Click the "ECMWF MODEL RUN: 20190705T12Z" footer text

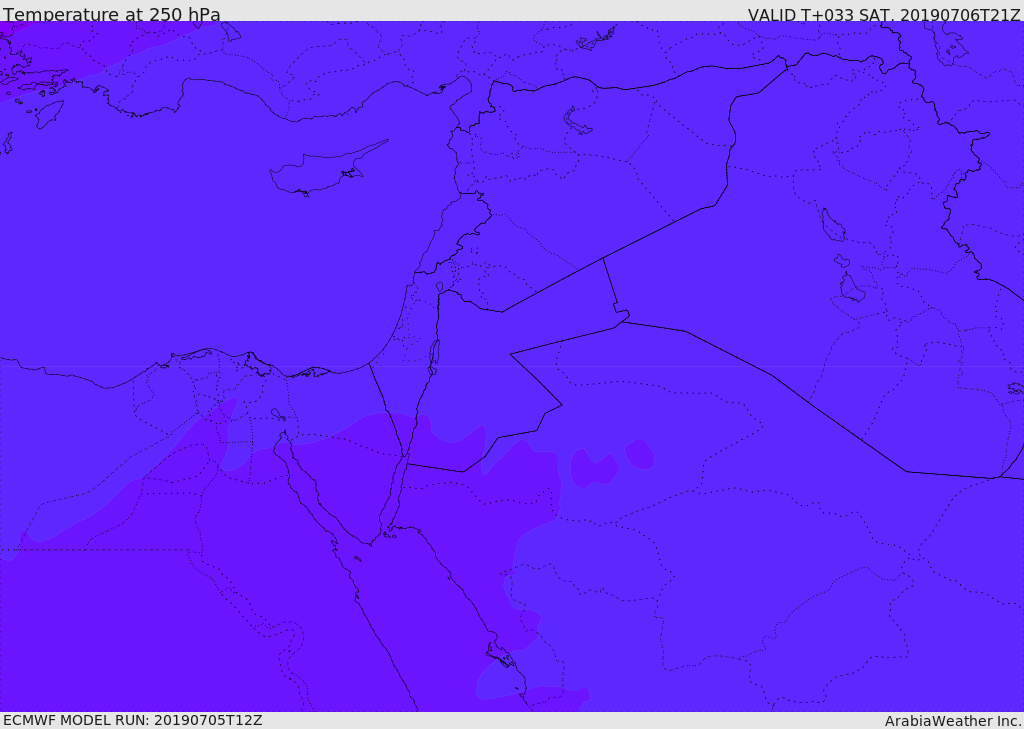(133, 721)
